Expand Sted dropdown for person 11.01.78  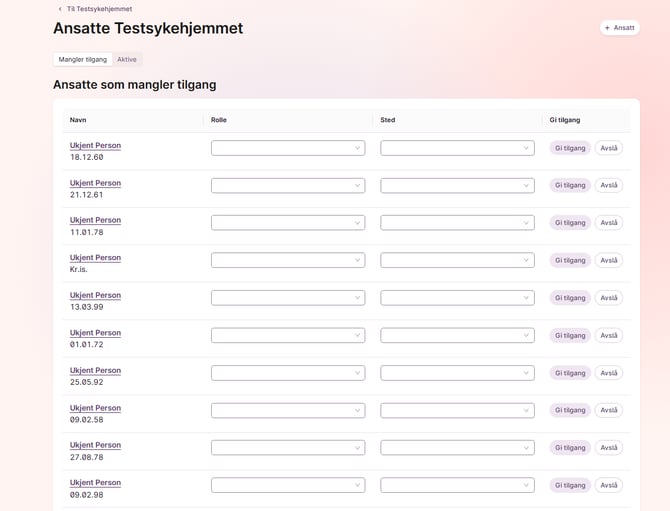pos(457,223)
